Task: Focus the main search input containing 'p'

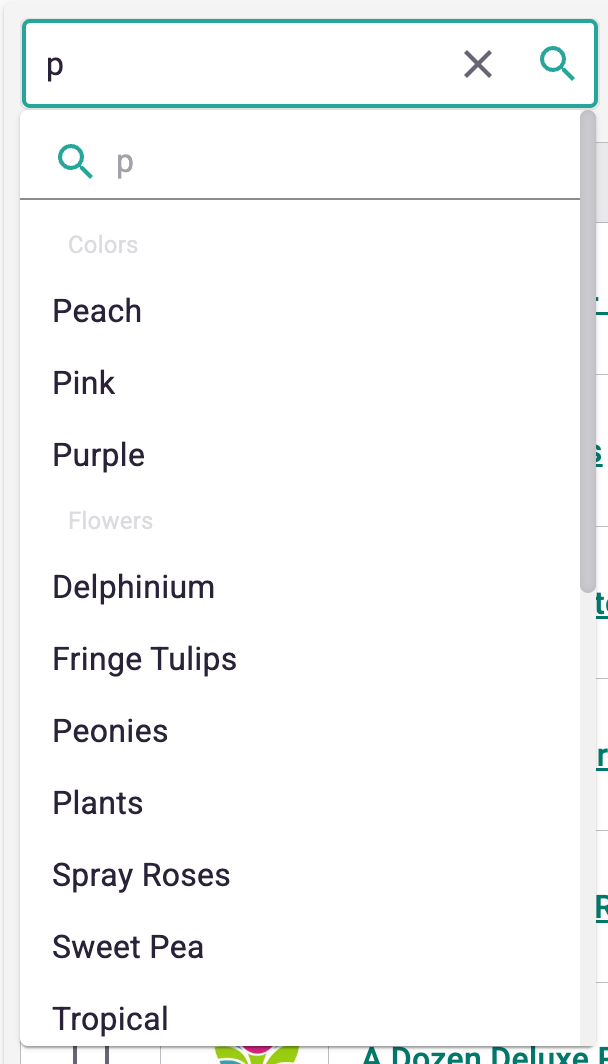Action: [244, 64]
